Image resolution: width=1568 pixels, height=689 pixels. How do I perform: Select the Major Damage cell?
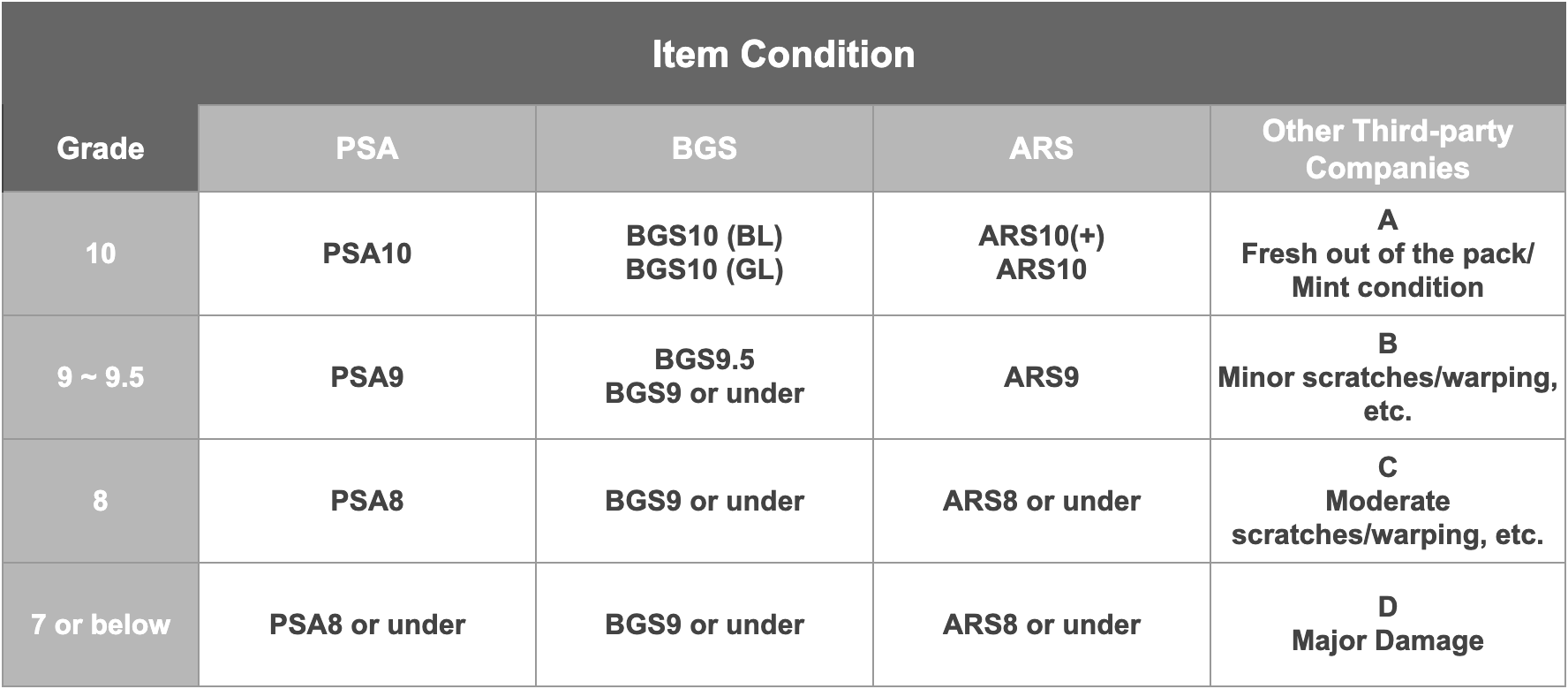1387,640
